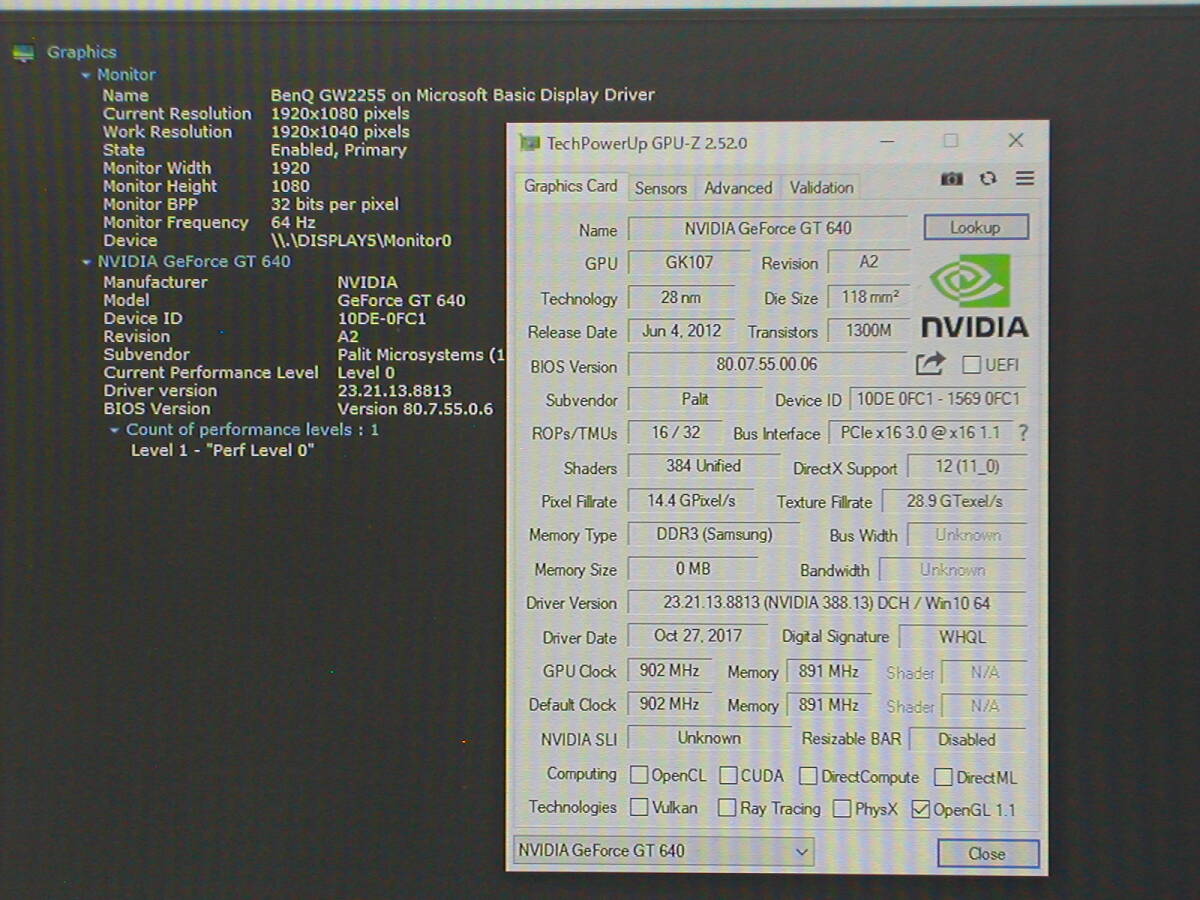Viewport: 1200px width, 900px height.
Task: Click the Name field NVIDIA GeForce GT 640
Action: 768,229
